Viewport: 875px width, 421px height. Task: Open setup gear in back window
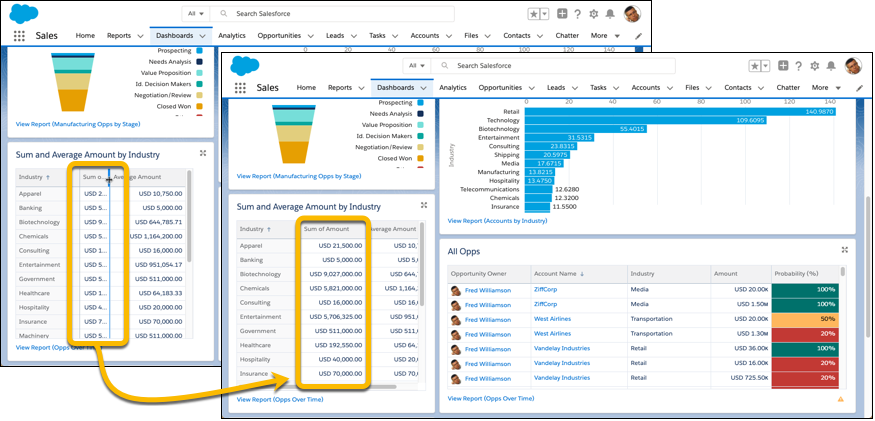coord(594,14)
